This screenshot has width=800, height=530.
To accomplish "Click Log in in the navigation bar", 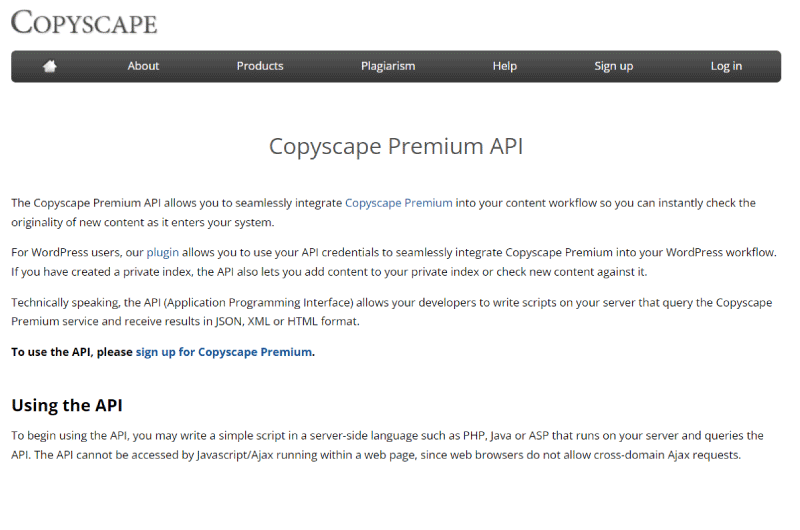I will (726, 66).
